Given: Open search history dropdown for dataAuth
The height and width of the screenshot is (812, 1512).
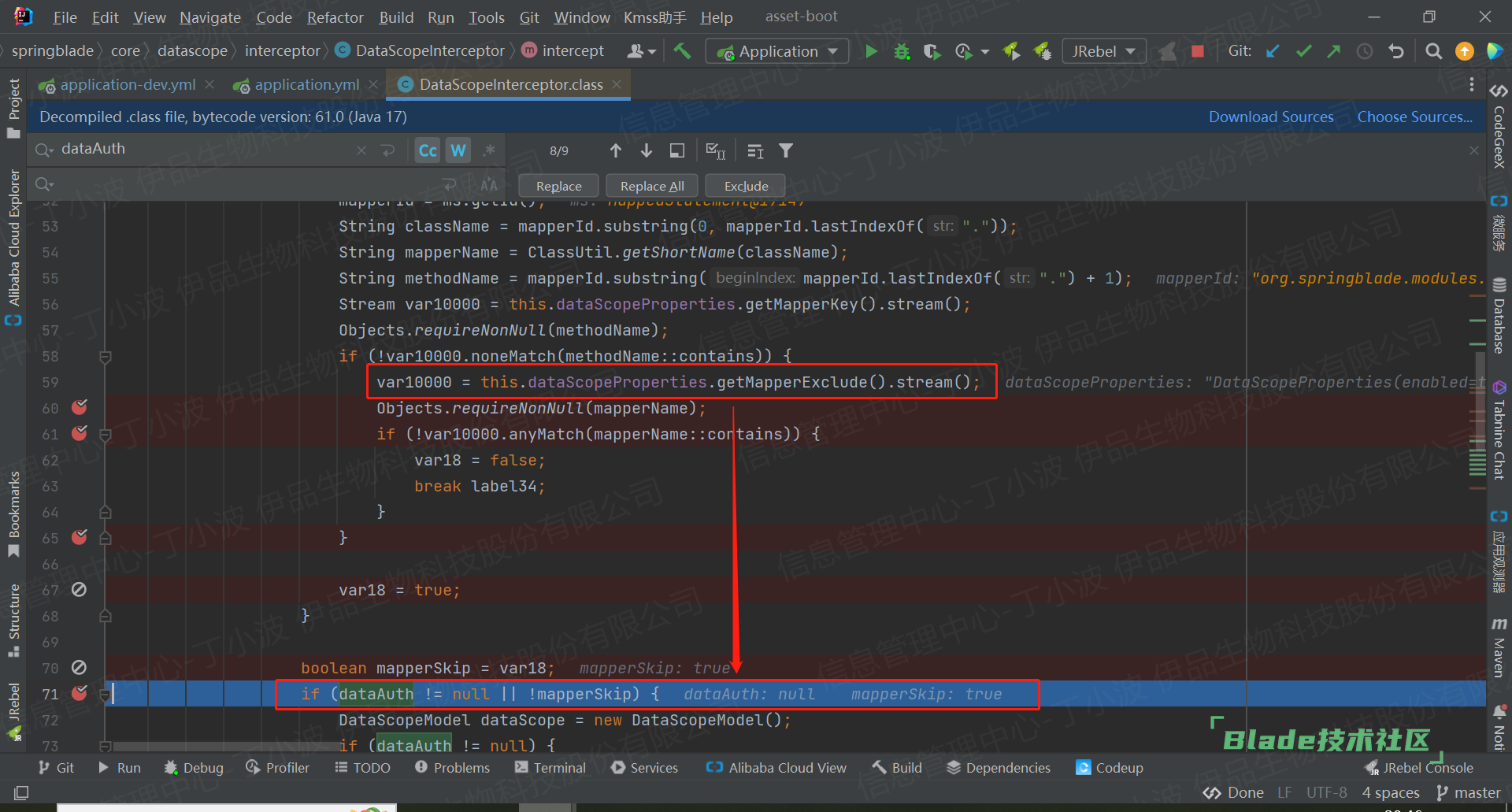Looking at the screenshot, I should click(x=44, y=150).
